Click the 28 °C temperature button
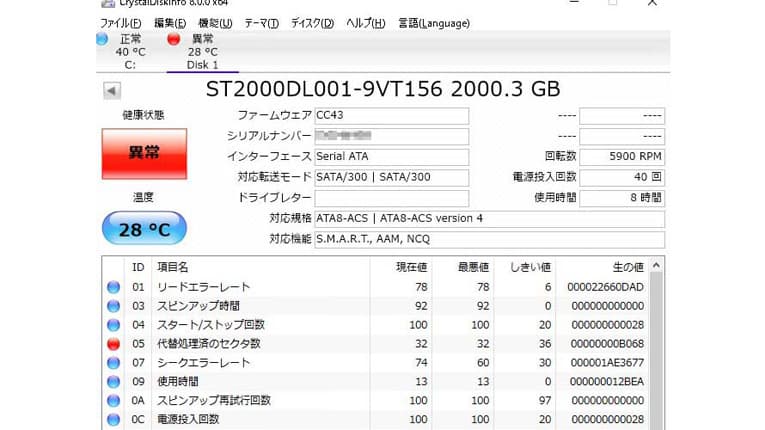 point(144,229)
